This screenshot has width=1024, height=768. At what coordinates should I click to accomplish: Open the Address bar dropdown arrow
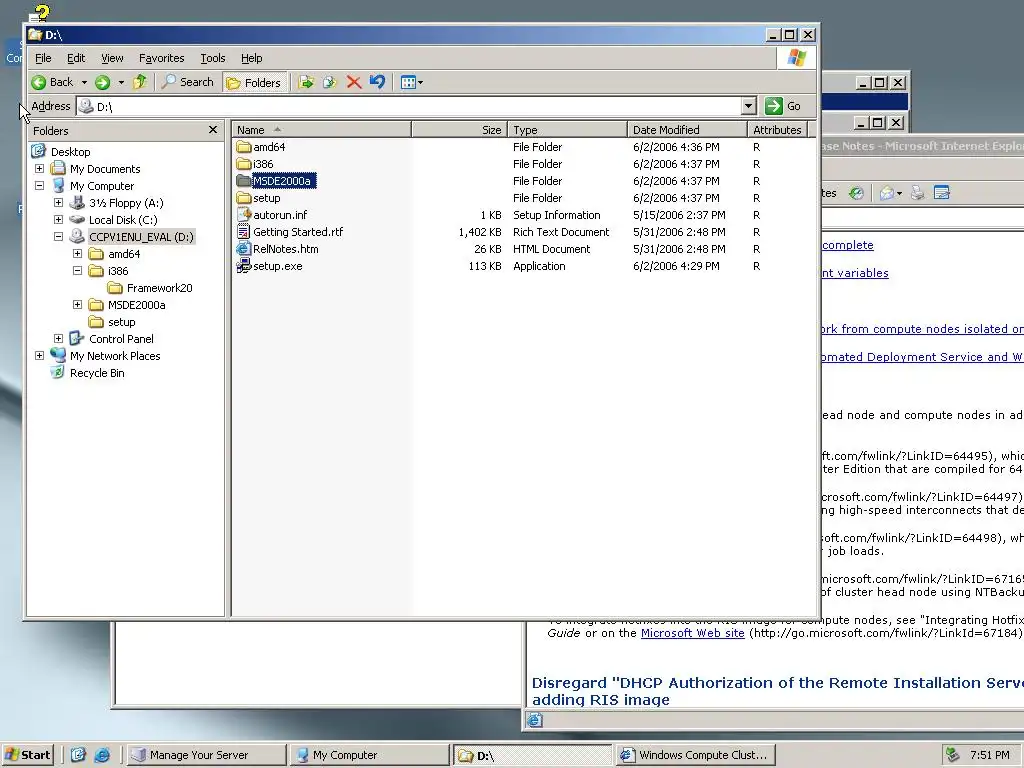click(748, 106)
